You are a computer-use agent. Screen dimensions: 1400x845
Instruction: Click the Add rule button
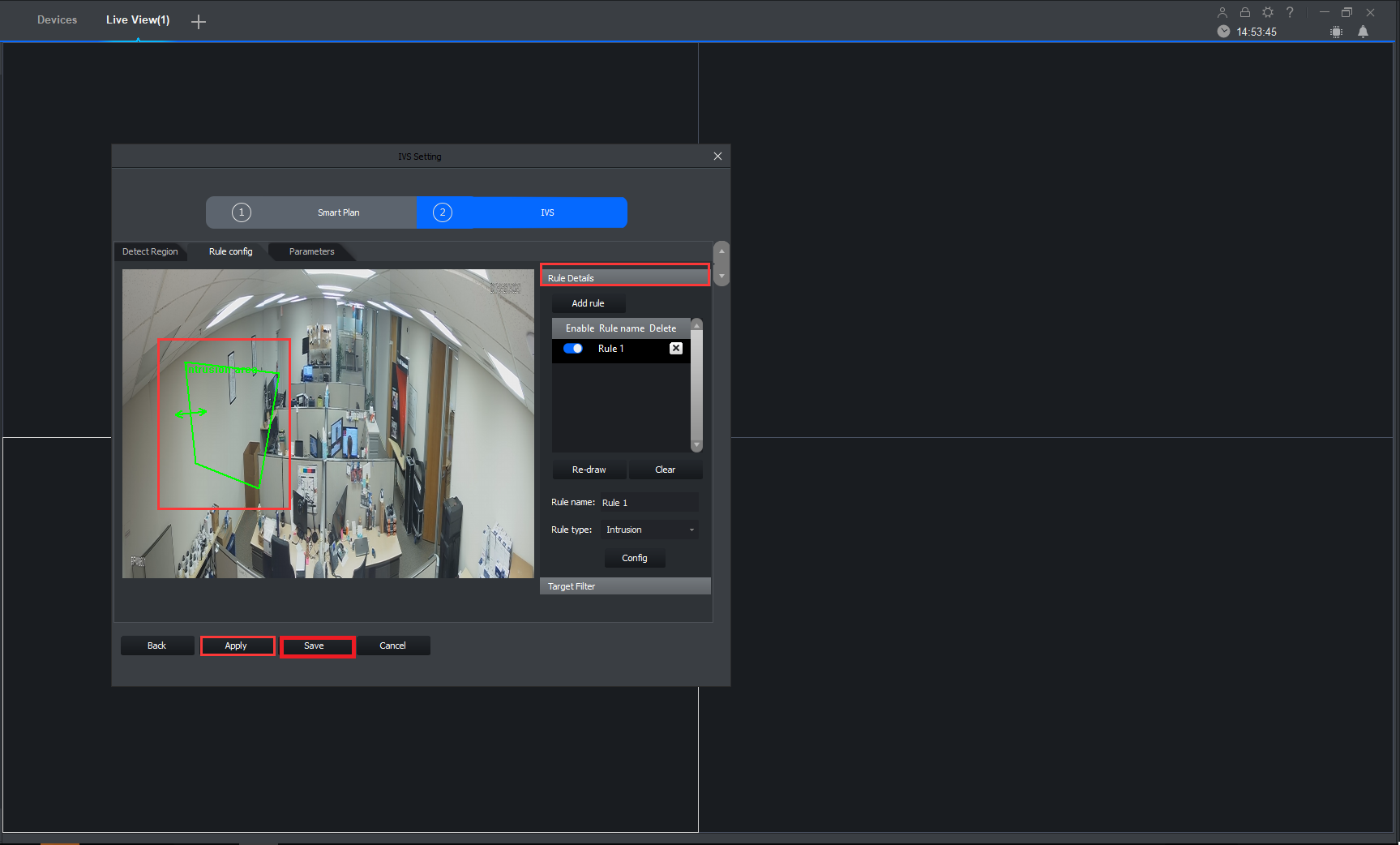coord(588,303)
